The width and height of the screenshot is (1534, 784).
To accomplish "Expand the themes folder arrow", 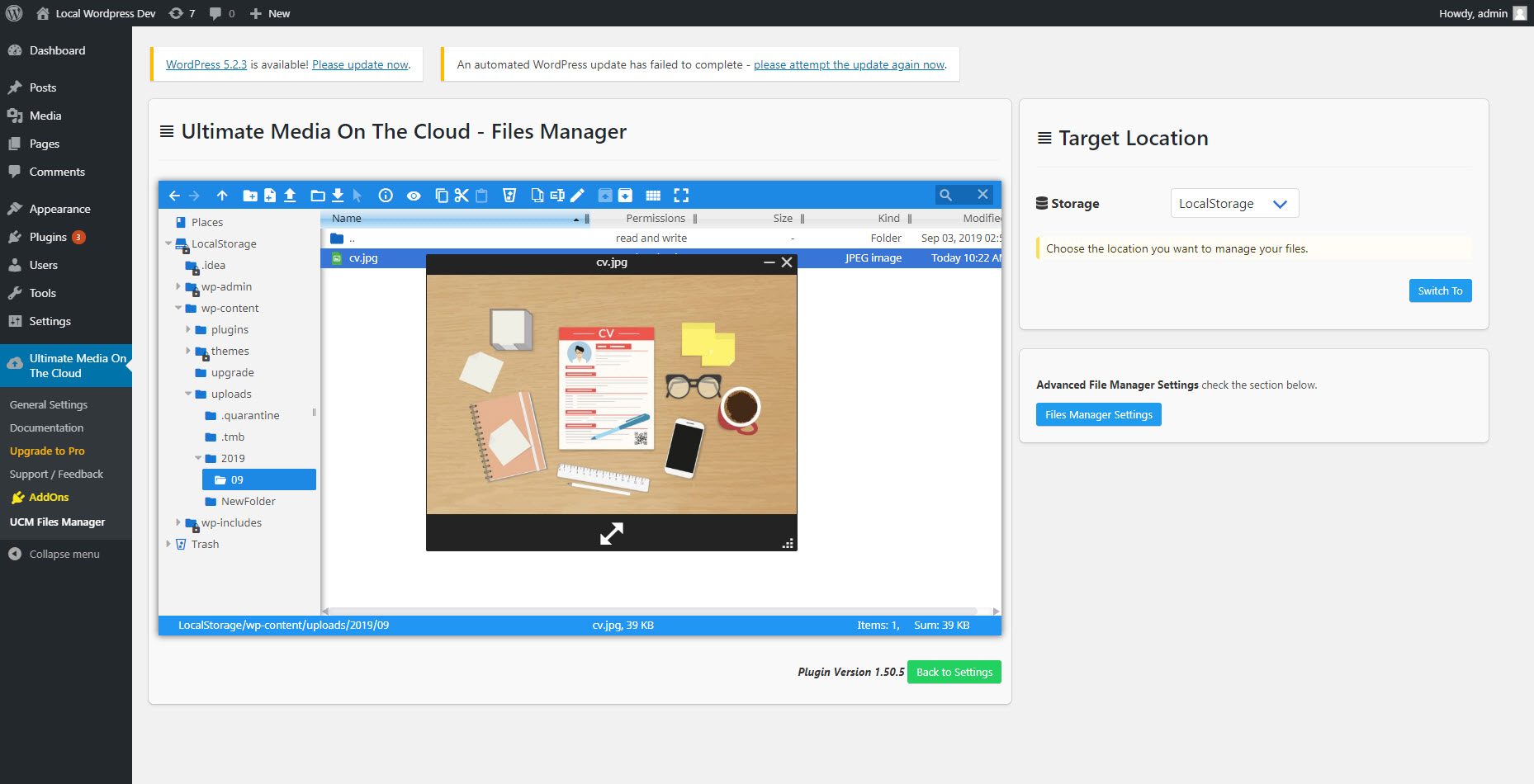I will point(188,351).
